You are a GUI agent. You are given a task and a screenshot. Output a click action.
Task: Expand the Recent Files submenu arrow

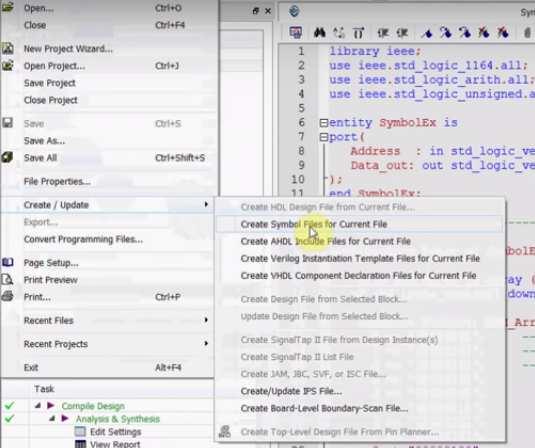(x=206, y=320)
